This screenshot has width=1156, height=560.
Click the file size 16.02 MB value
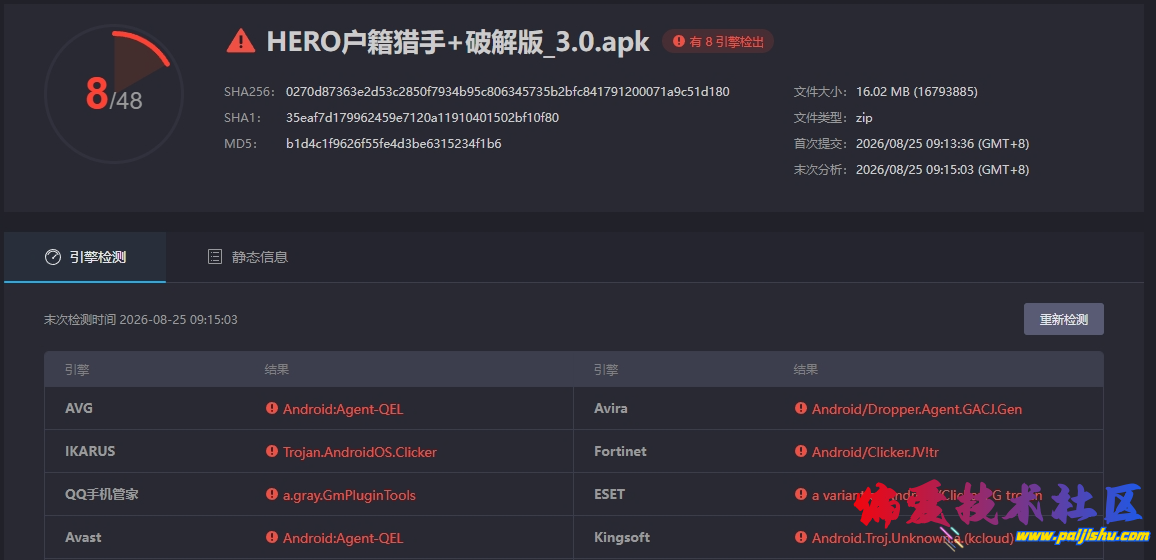(916, 92)
